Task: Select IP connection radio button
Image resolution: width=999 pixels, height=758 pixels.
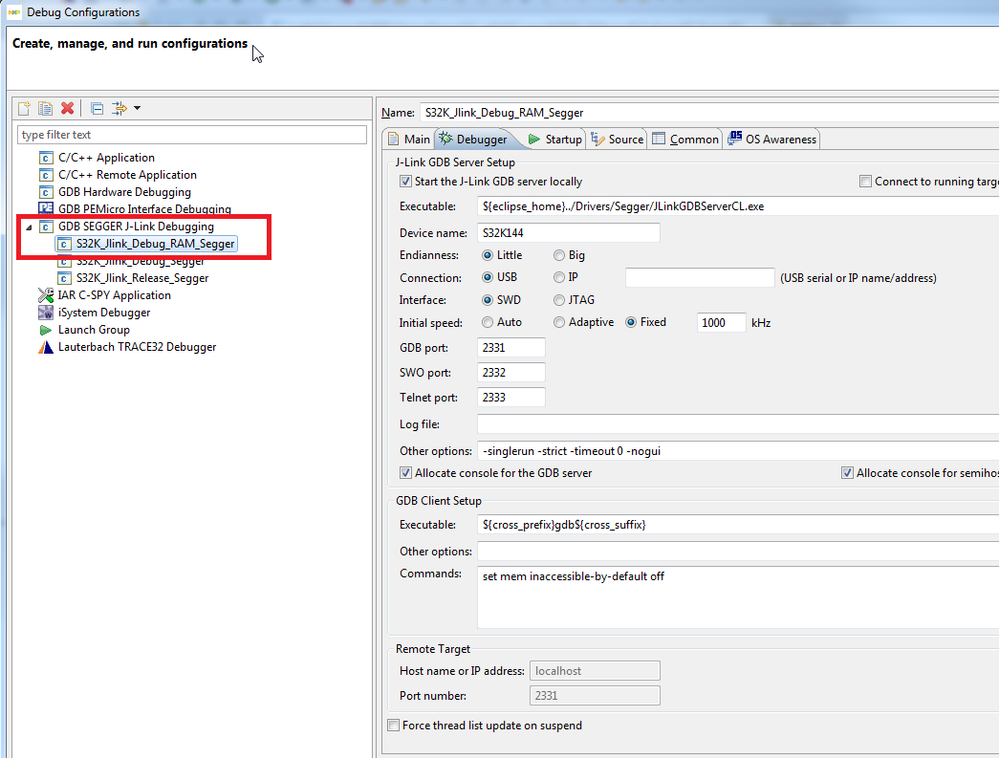Action: (x=559, y=277)
